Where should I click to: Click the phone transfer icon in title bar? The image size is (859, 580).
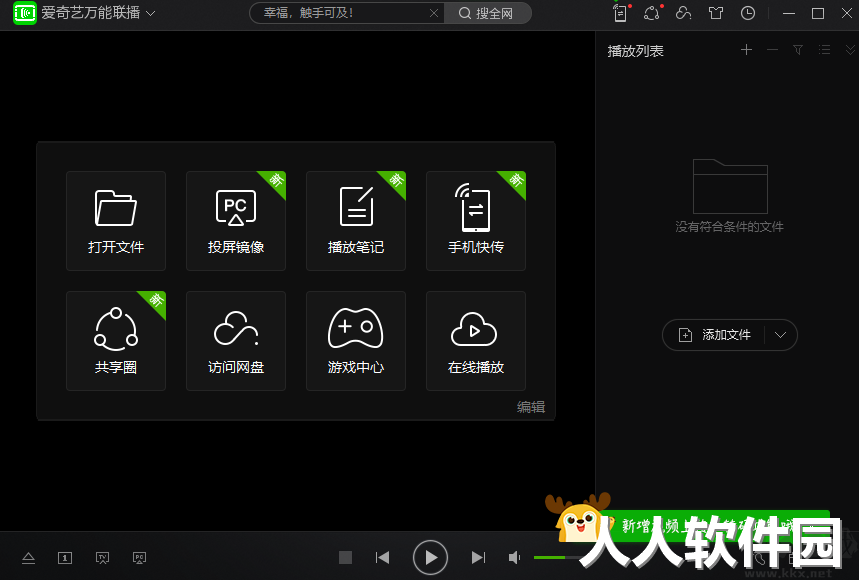pos(621,13)
